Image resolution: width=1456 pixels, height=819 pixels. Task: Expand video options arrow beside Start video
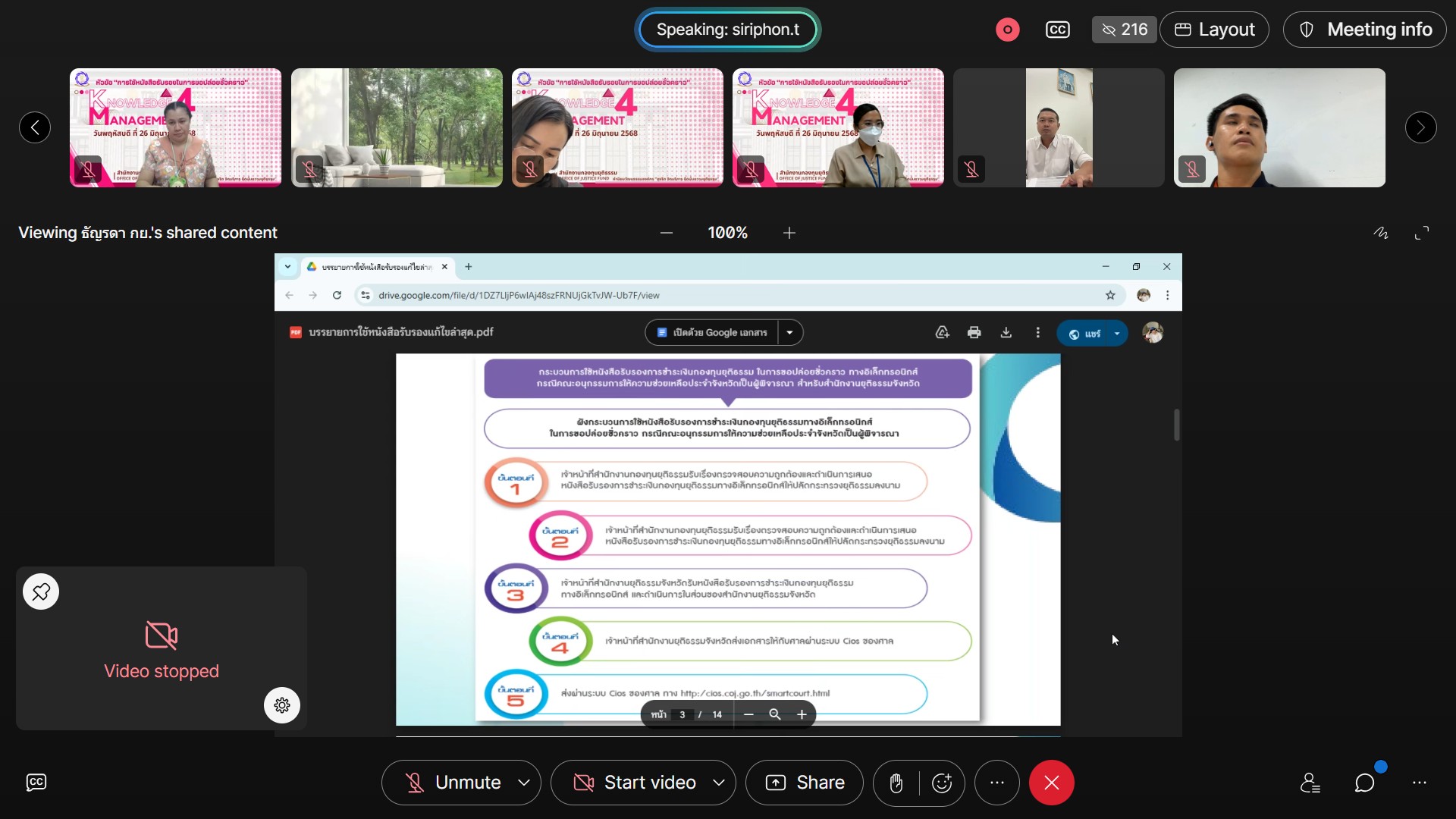pyautogui.click(x=719, y=783)
